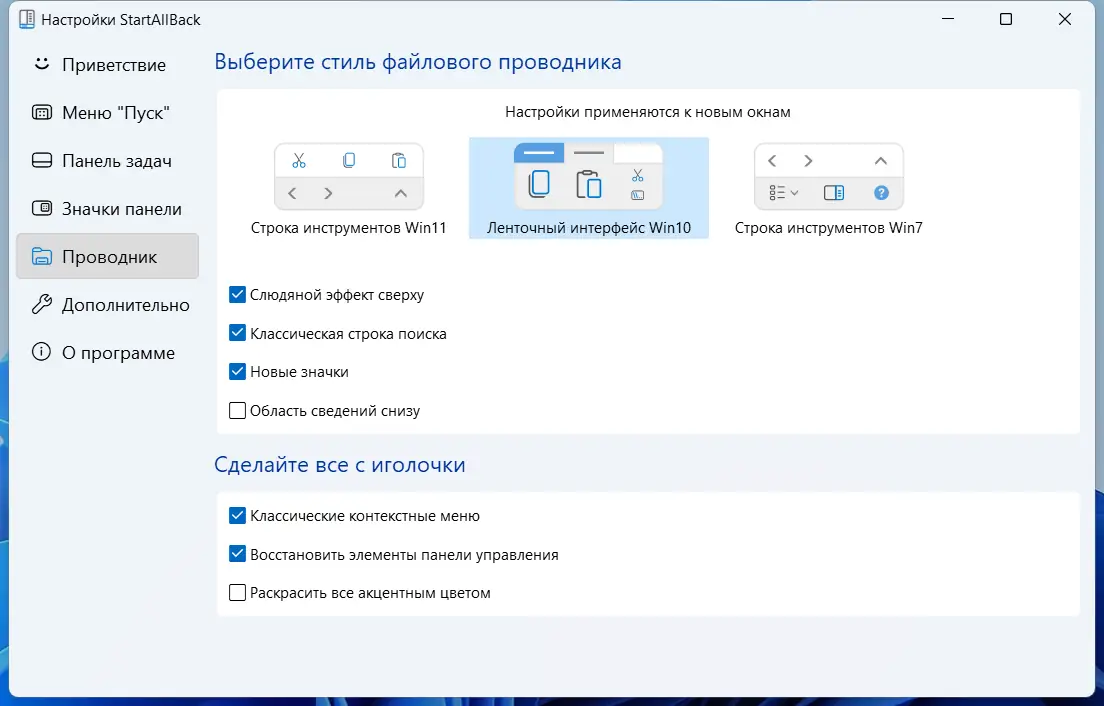Click the rename icon in Win10 preview
The width and height of the screenshot is (1104, 706).
point(638,195)
